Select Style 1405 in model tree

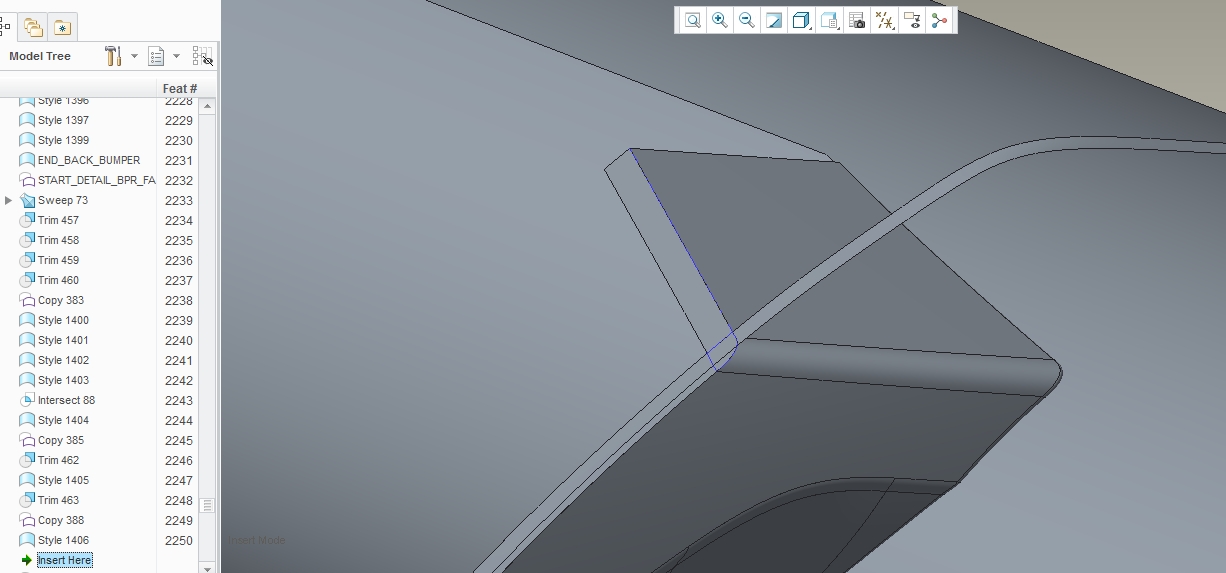(63, 480)
